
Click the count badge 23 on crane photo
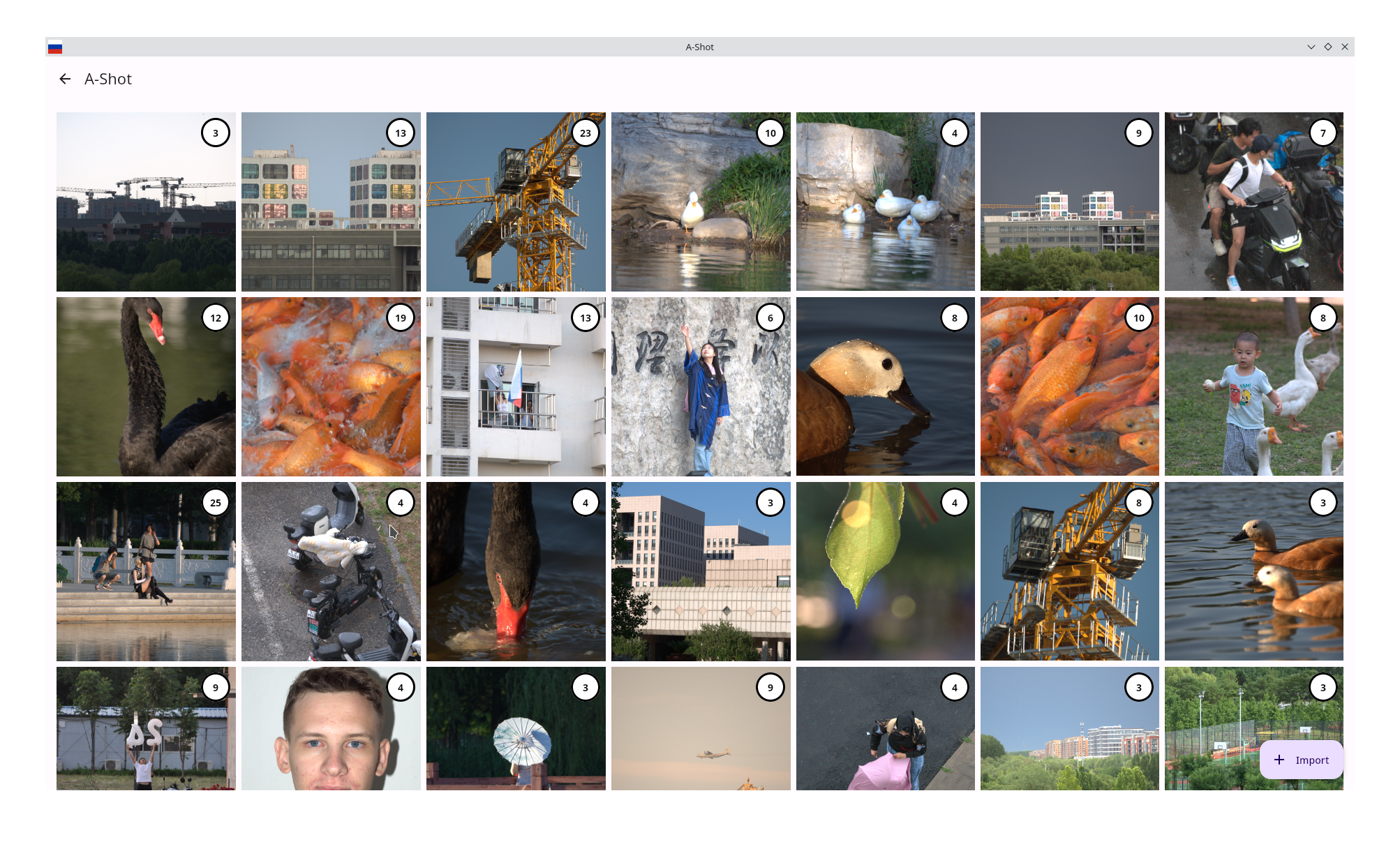[585, 133]
